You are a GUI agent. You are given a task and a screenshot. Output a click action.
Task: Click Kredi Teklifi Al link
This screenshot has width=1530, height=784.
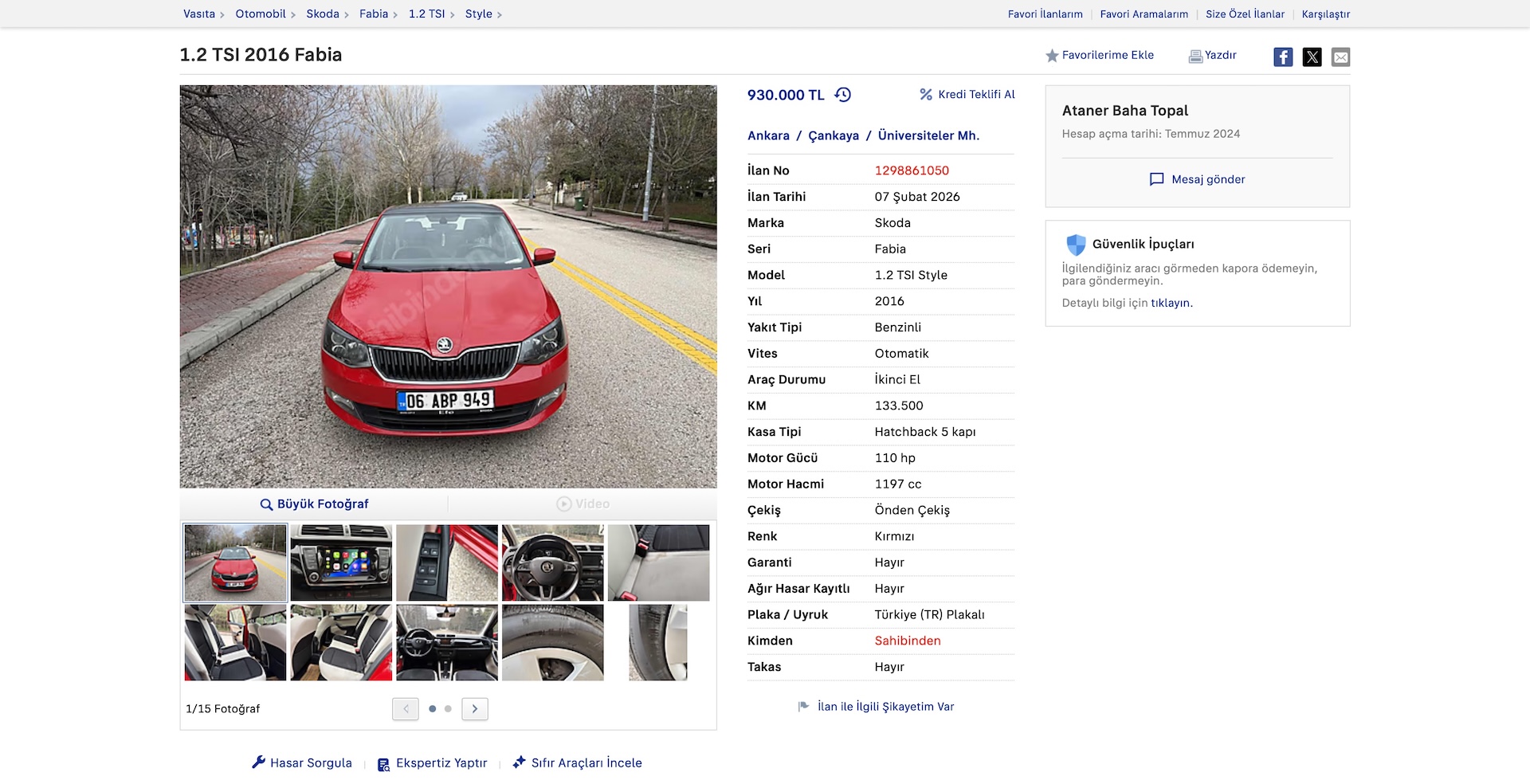pyautogui.click(x=967, y=94)
